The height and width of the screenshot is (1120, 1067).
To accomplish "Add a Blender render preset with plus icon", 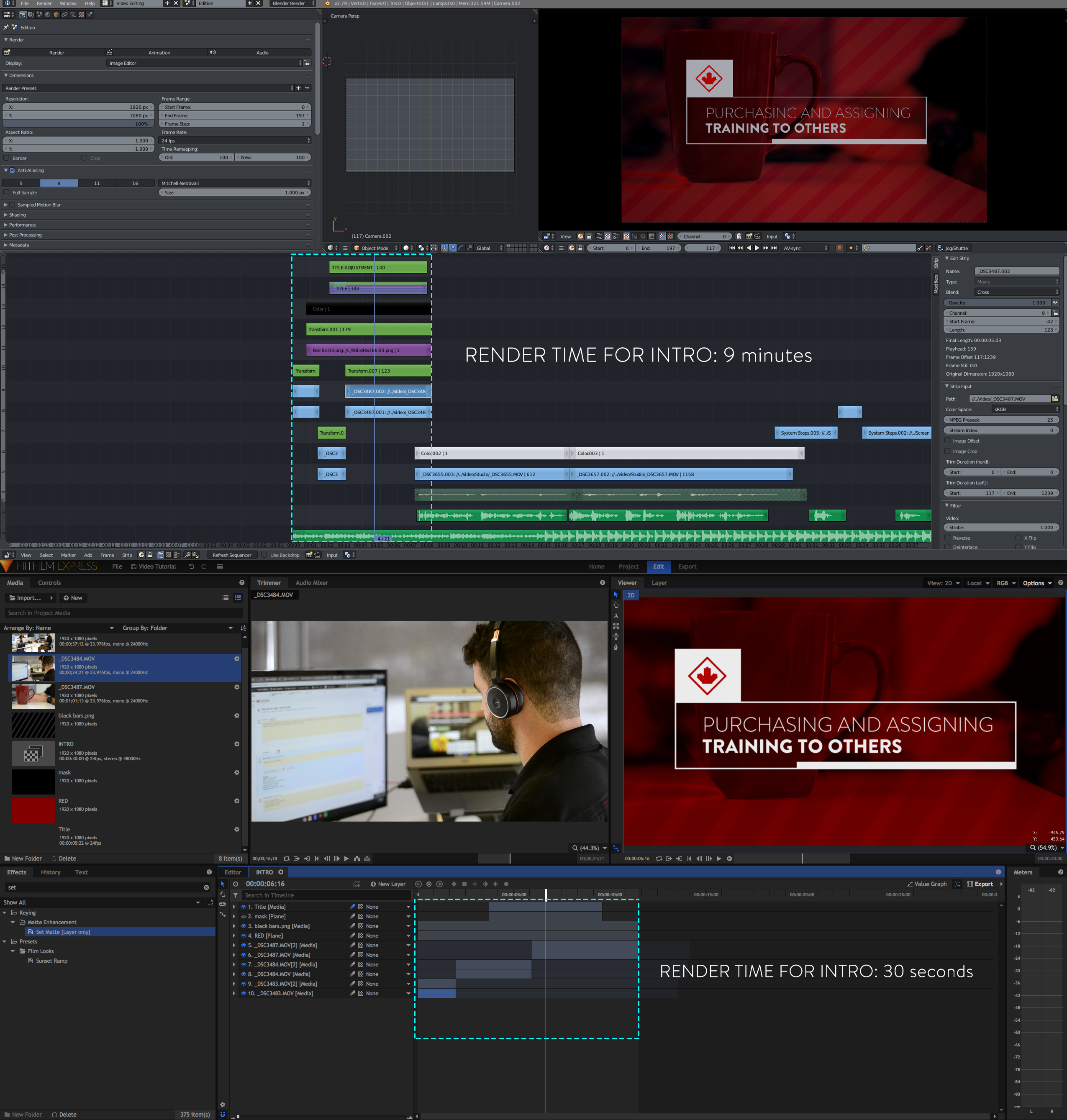I will point(298,88).
